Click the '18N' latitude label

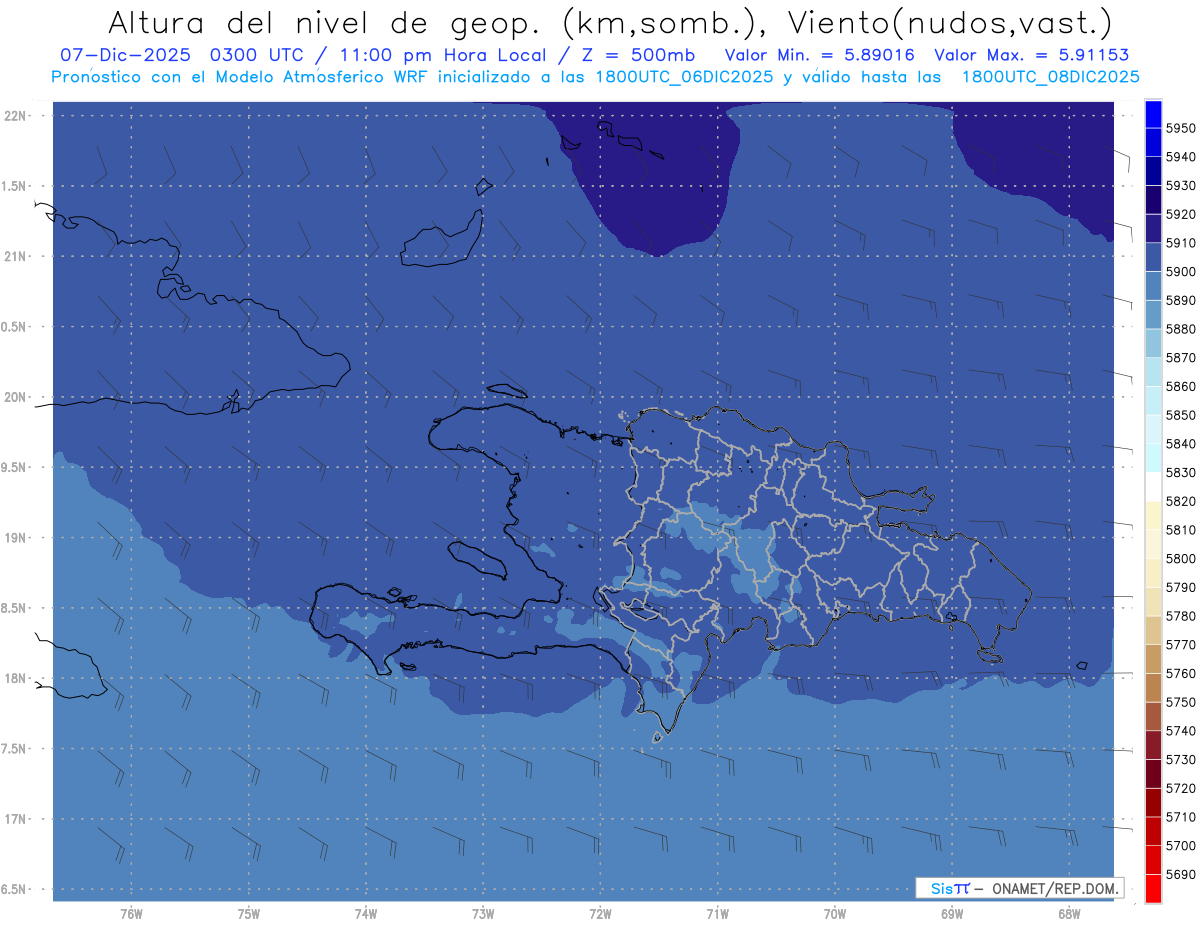(17, 678)
